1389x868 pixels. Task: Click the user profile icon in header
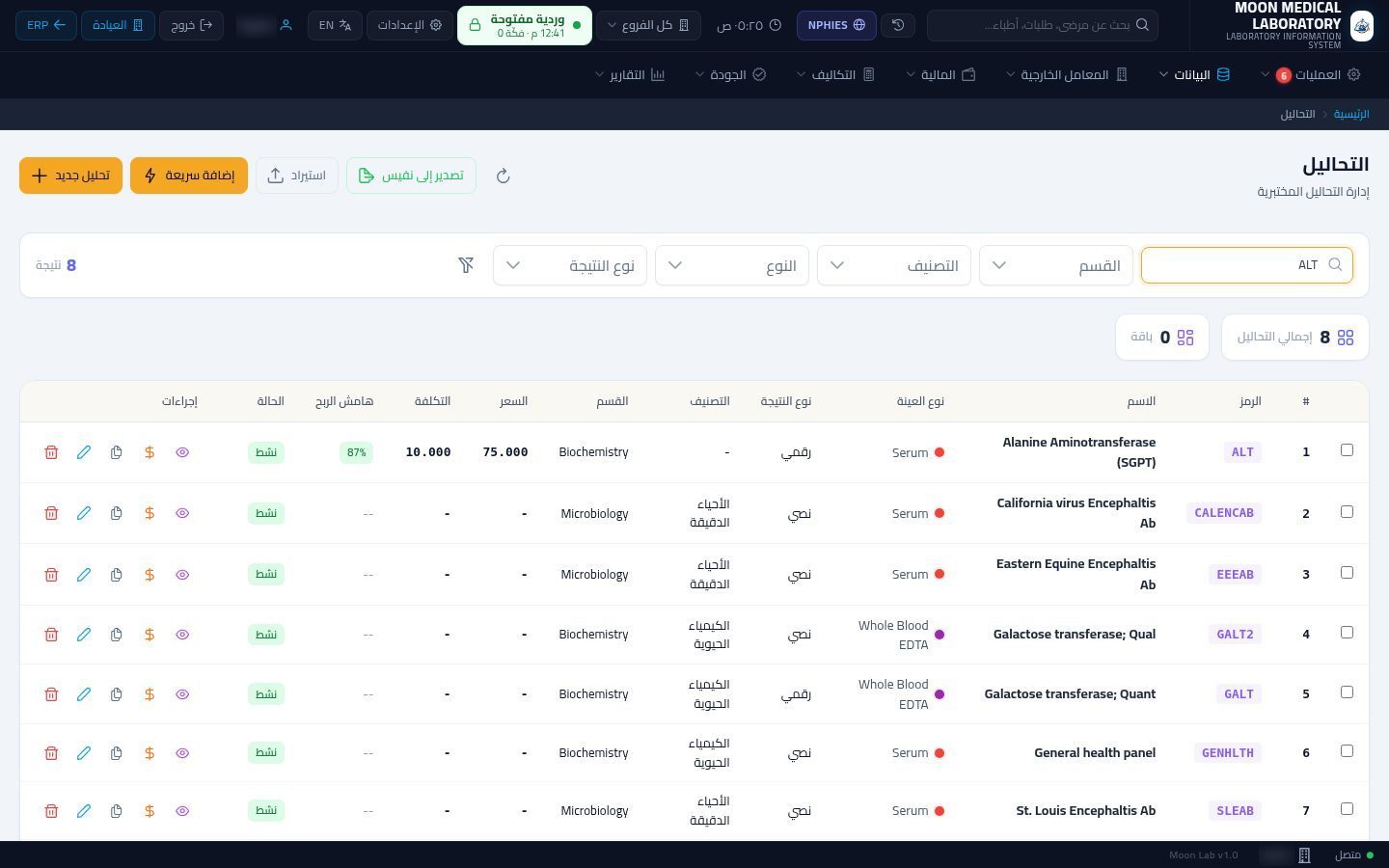pyautogui.click(x=286, y=25)
